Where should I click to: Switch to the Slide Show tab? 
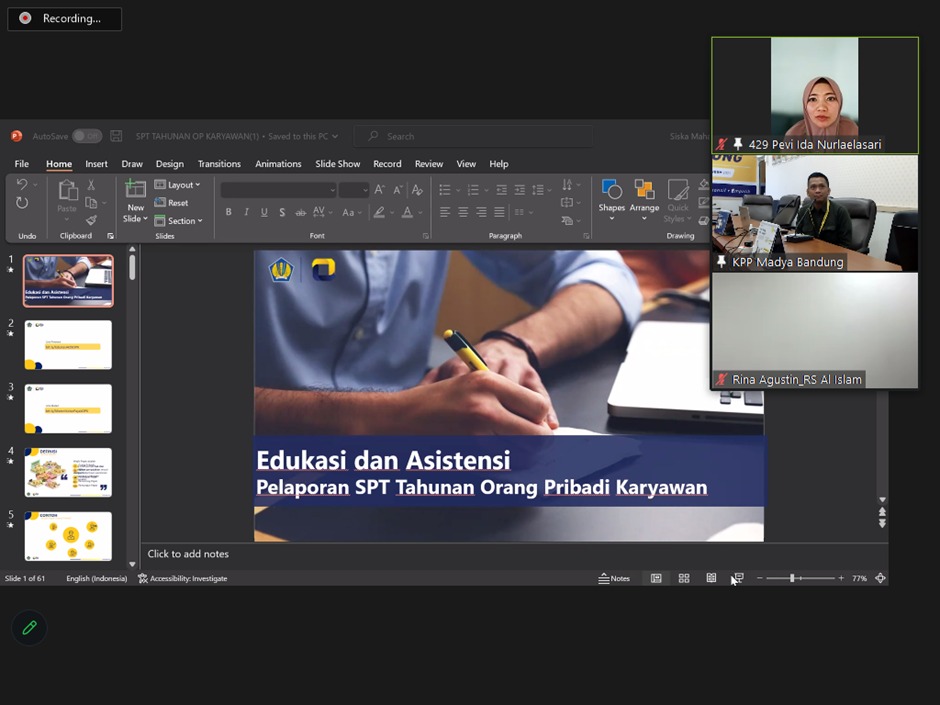(337, 164)
